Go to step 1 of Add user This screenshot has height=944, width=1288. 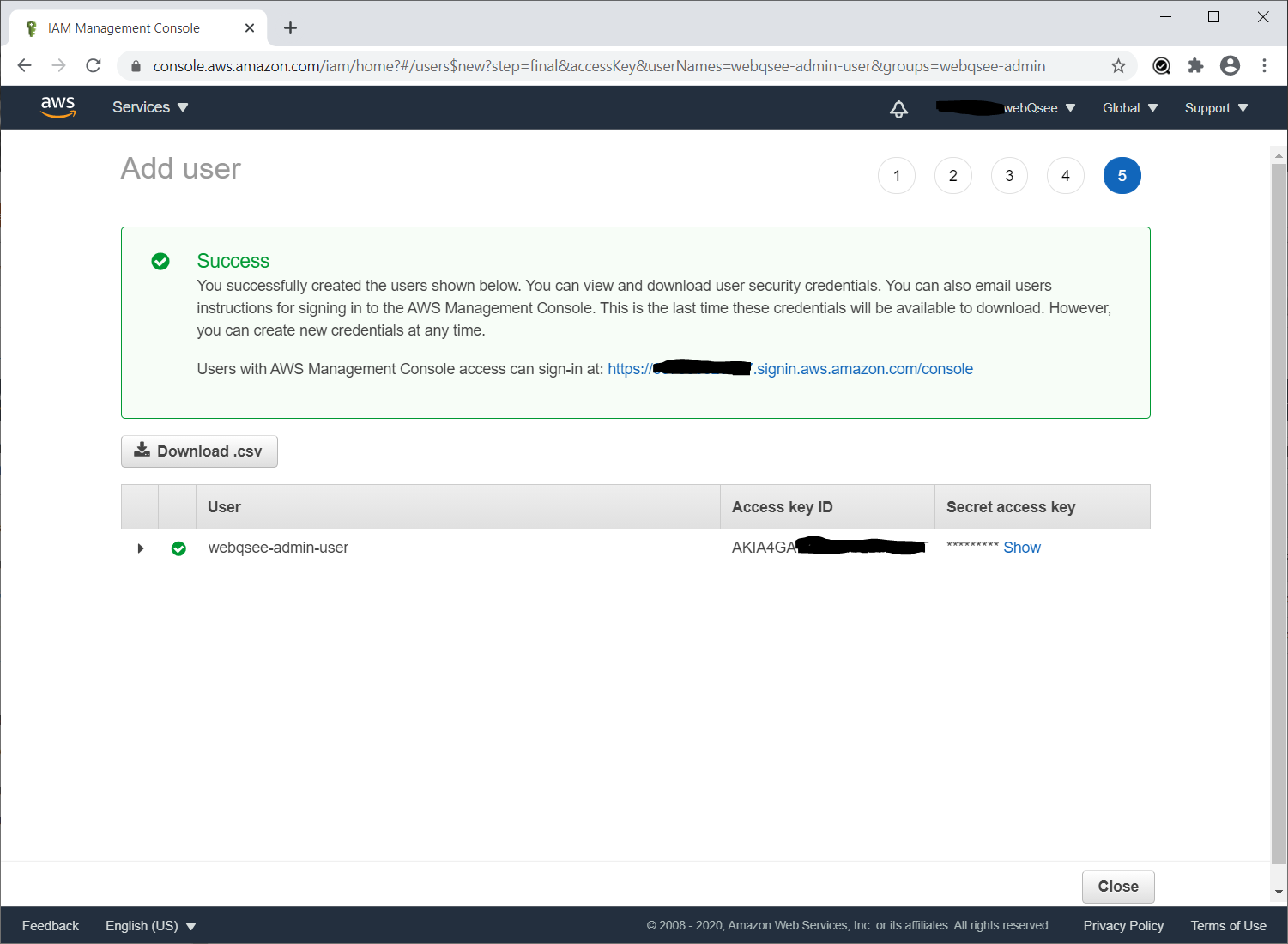coord(897,176)
